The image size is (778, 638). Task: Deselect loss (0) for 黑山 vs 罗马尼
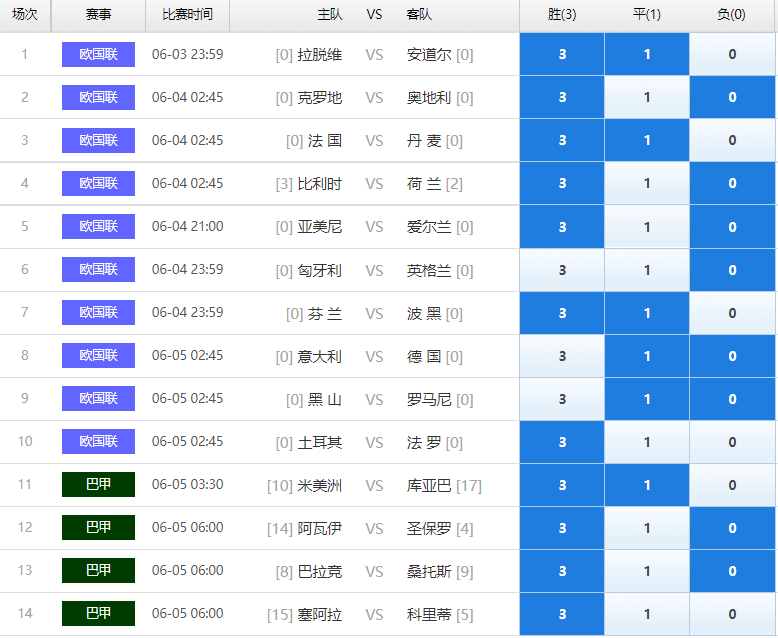pyautogui.click(x=732, y=399)
